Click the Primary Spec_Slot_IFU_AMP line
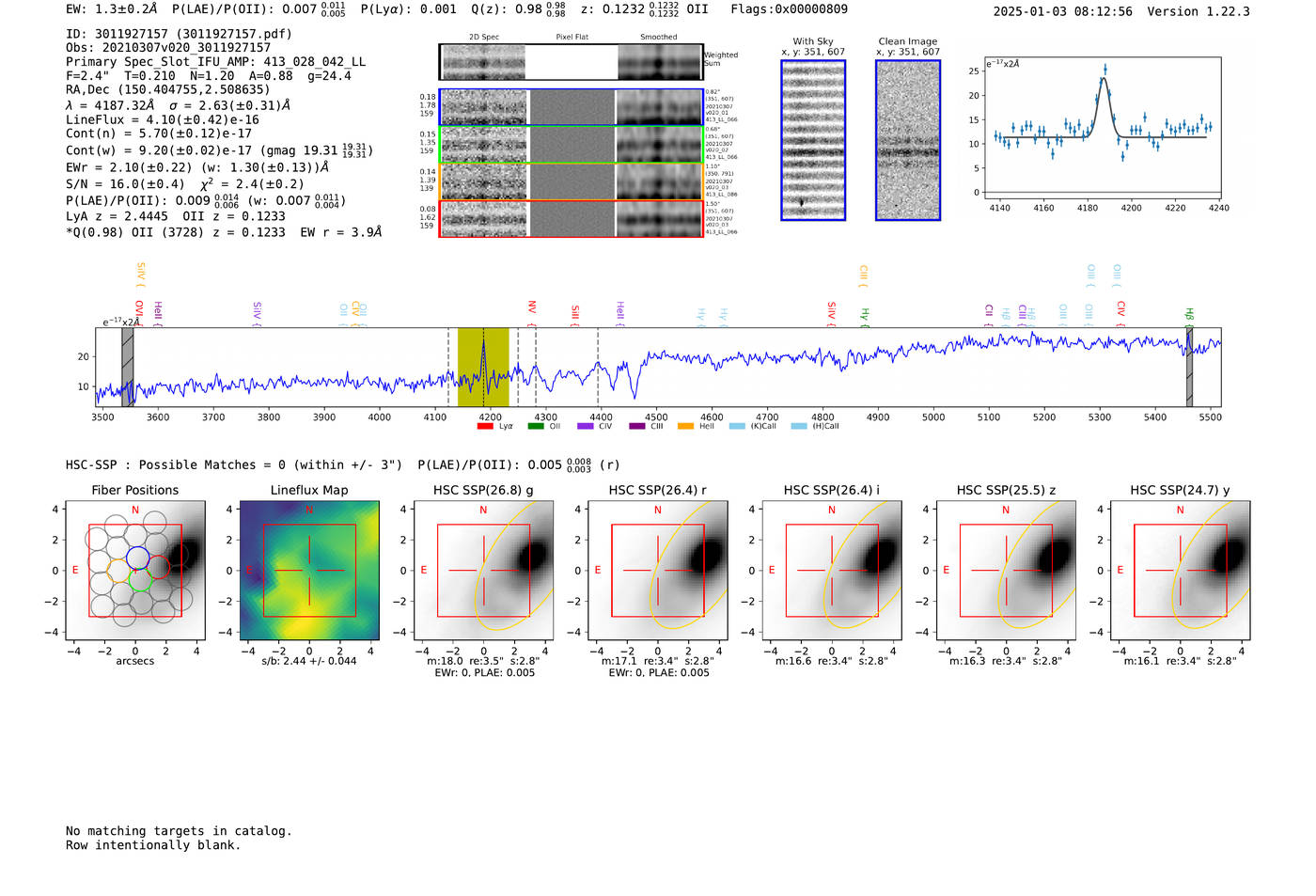The image size is (1316, 896). pyautogui.click(x=216, y=62)
